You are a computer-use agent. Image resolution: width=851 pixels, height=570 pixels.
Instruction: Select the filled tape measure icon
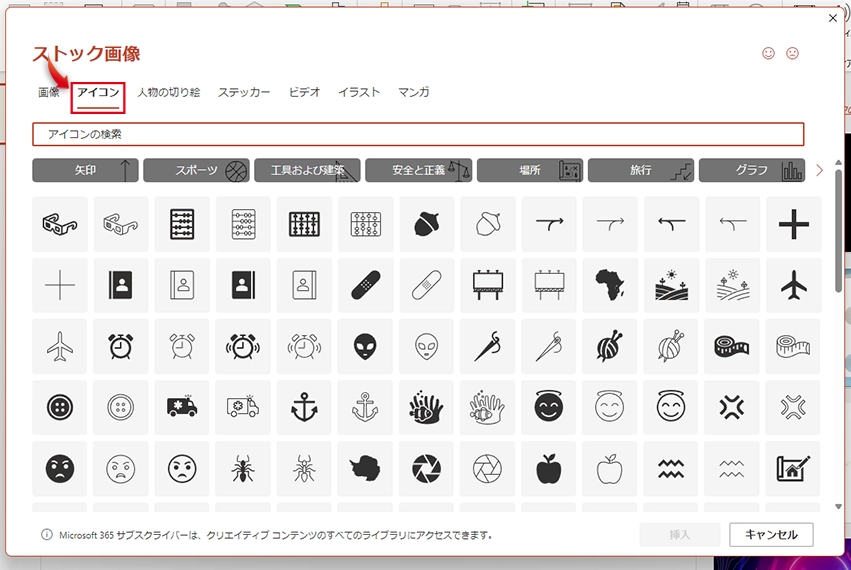(x=732, y=346)
